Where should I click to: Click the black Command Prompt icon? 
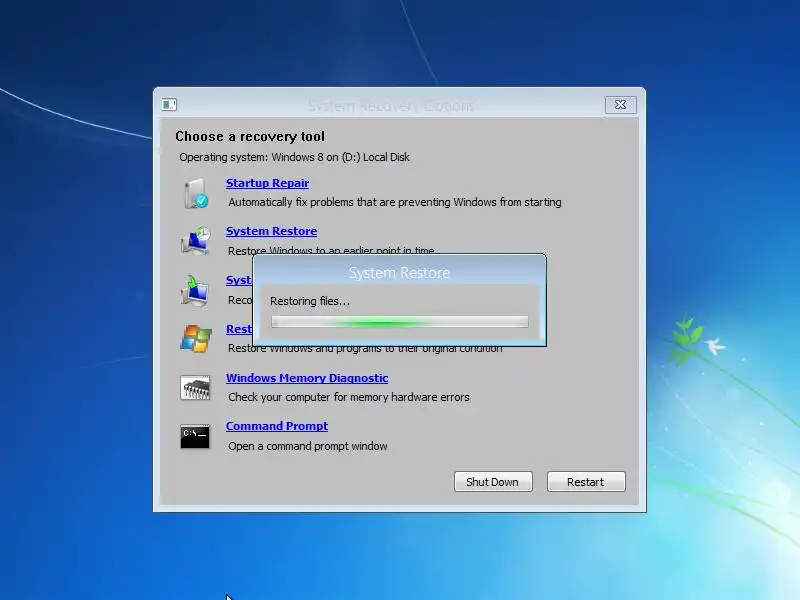[195, 437]
